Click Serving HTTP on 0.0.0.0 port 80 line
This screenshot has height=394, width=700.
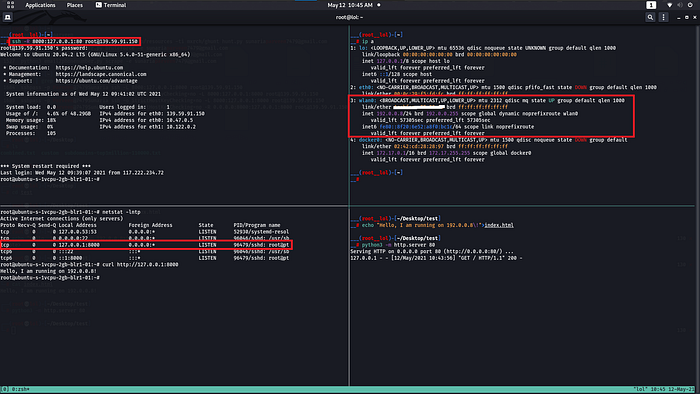(432, 252)
